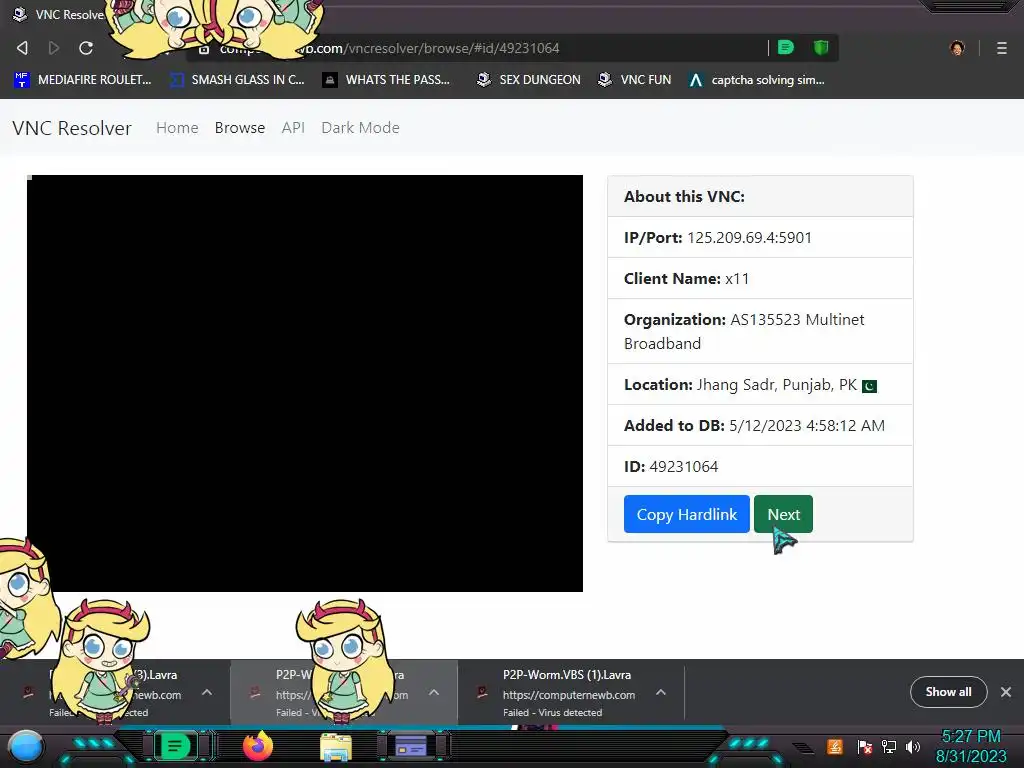Click the AS135523 Multinet Broadband organization text
The height and width of the screenshot is (768, 1024).
point(744,331)
